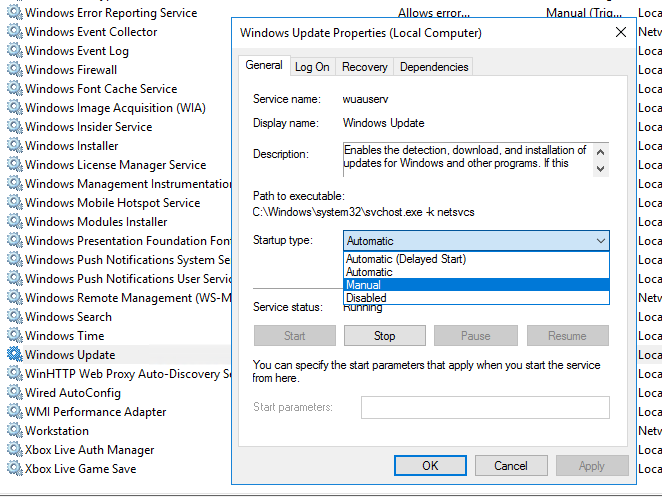Click gear icon beside WinHTTP Web Proxy Auto-Discovery

click(15, 374)
